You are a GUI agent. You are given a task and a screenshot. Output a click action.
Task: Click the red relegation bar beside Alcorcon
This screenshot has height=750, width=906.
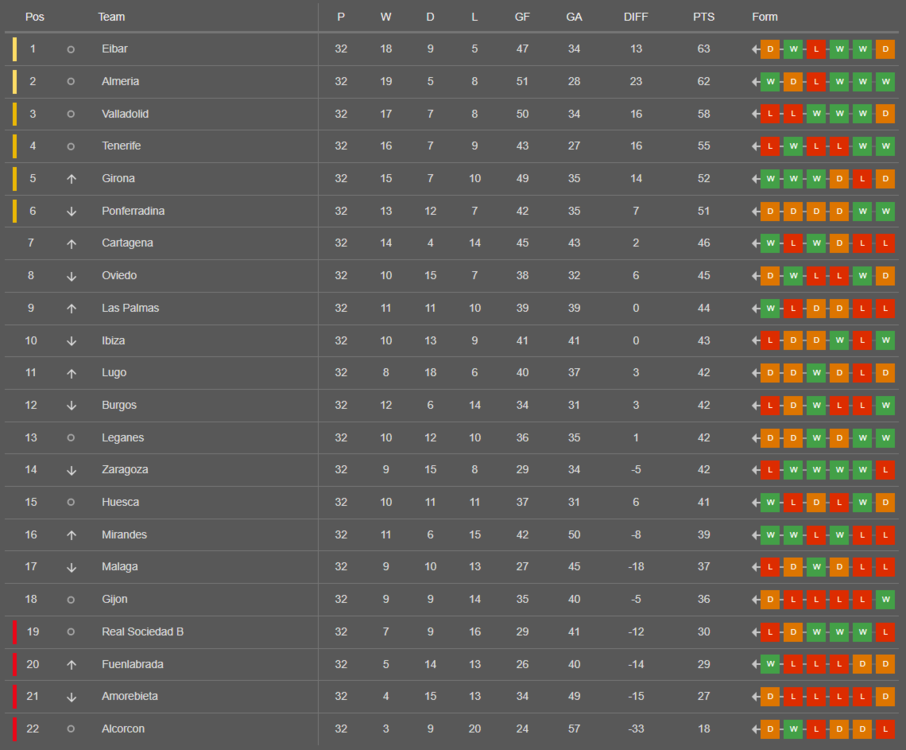coord(15,729)
